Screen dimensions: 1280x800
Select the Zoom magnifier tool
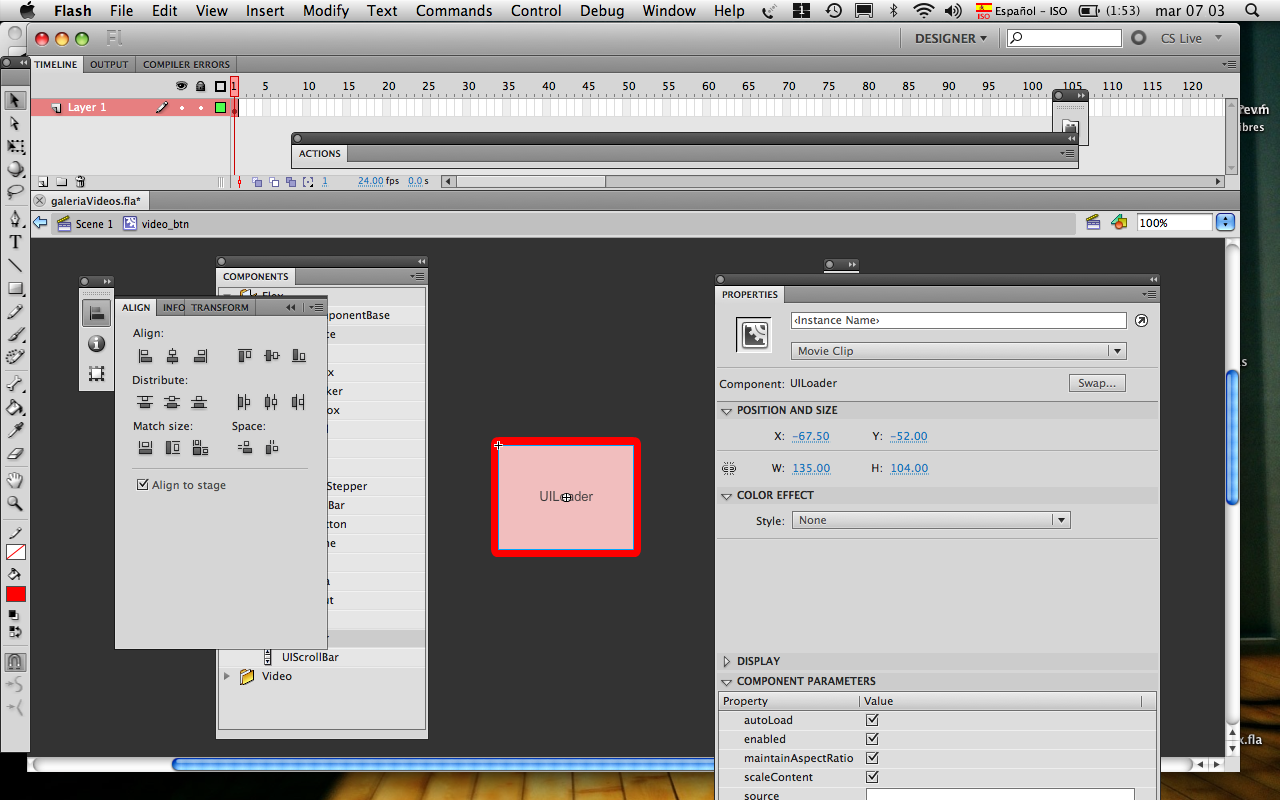[15, 503]
